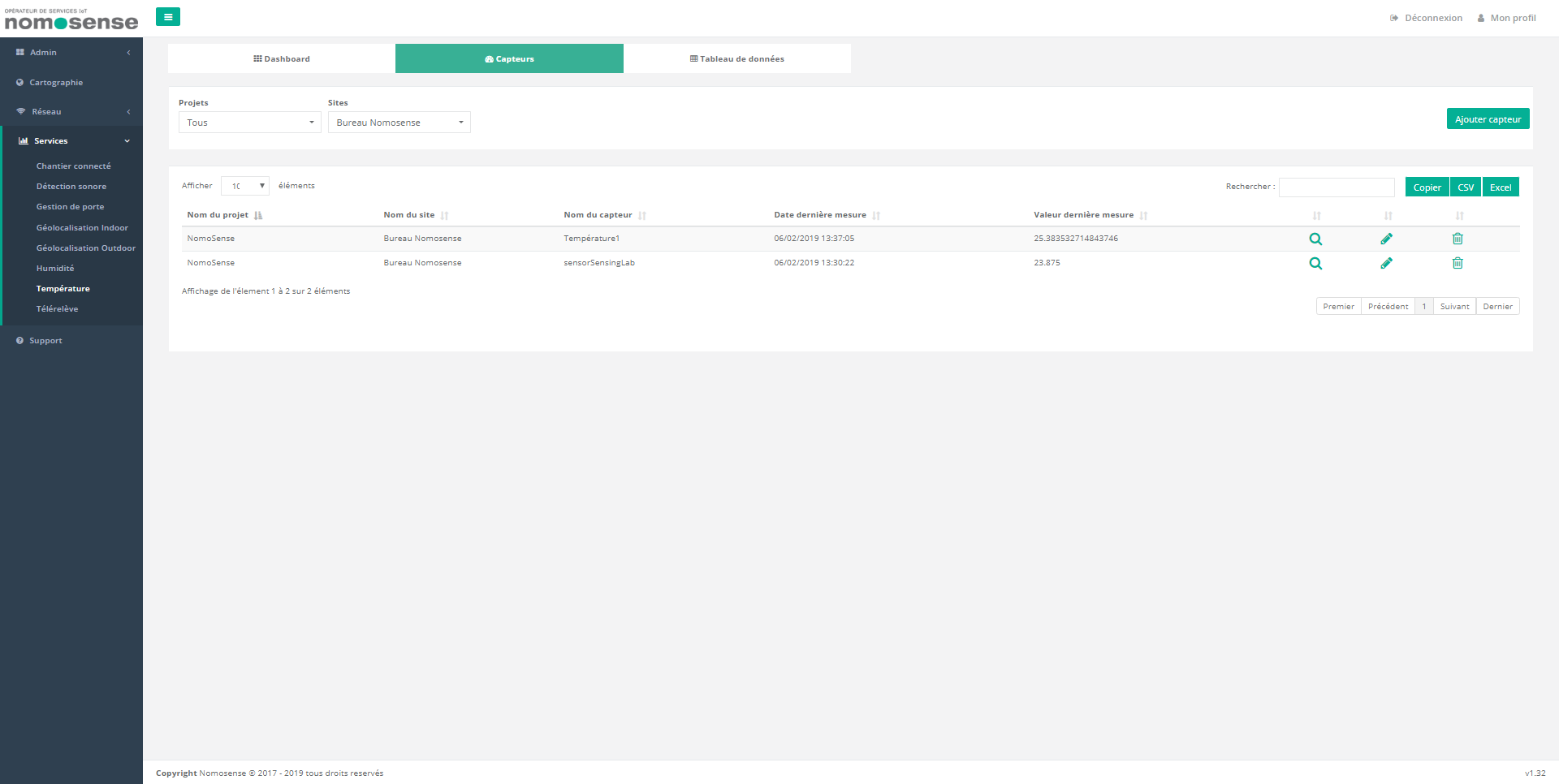Change the Afficher elements count
The width and height of the screenshot is (1559, 784).
coord(245,186)
